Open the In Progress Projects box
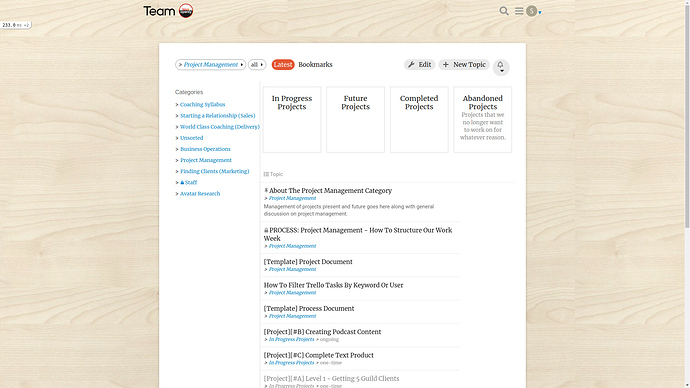The width and height of the screenshot is (690, 388). 292,120
